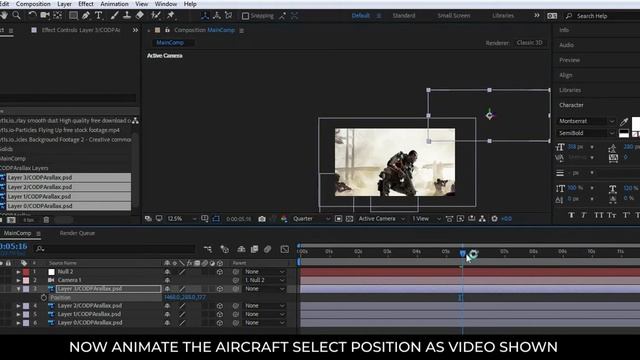Select the Clone Stamp tool
Viewport: 640px width, 360px height.
(127, 16)
